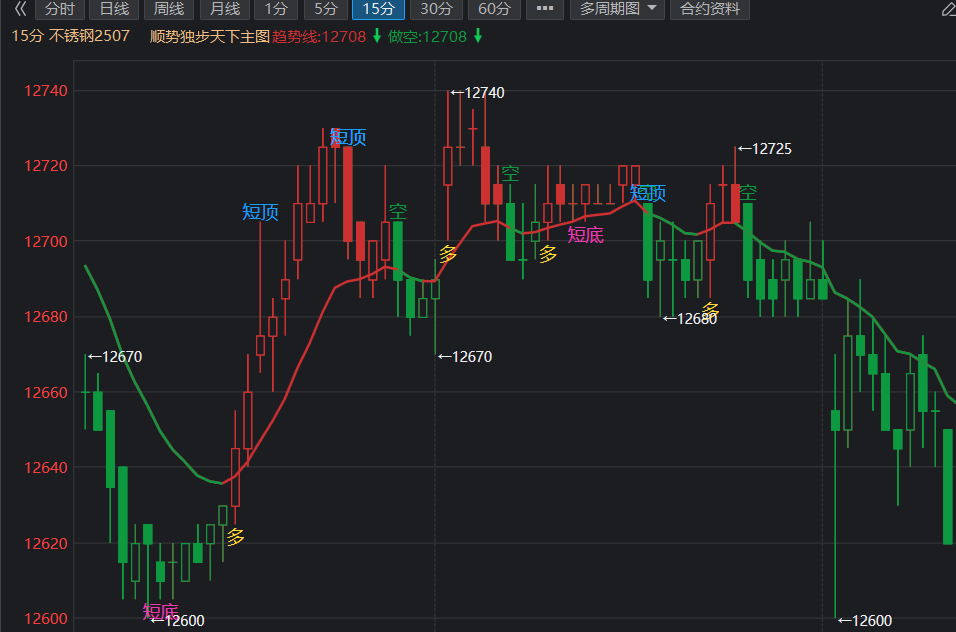Image resolution: width=956 pixels, height=632 pixels.
Task: Click the 做空:12708 indicator value
Action: pos(427,37)
